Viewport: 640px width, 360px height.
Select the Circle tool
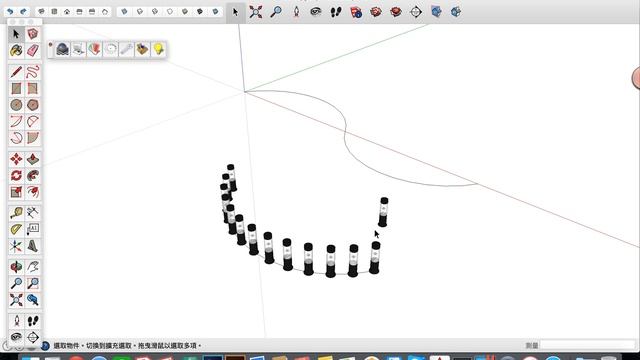coord(16,105)
